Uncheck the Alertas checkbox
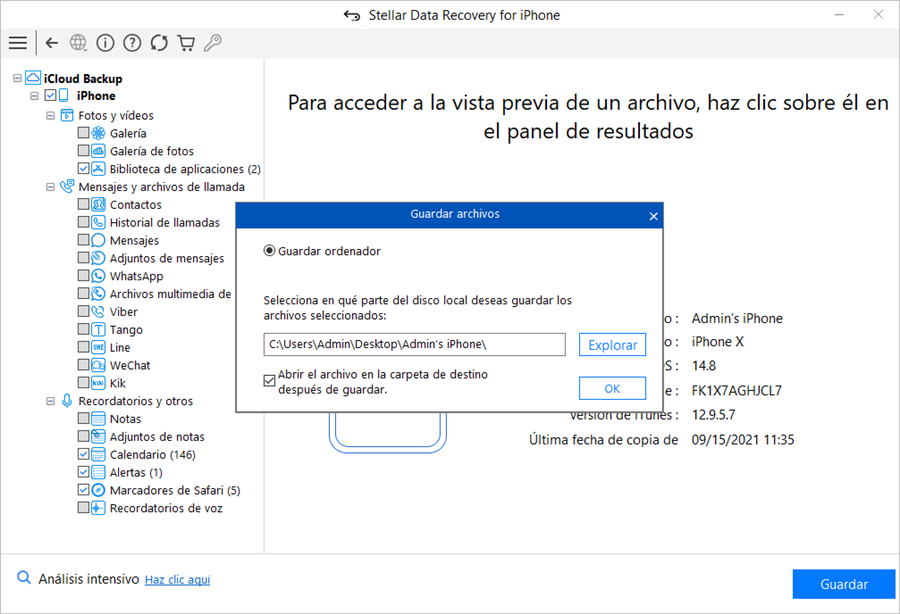Viewport: 900px width, 614px height. [x=83, y=472]
